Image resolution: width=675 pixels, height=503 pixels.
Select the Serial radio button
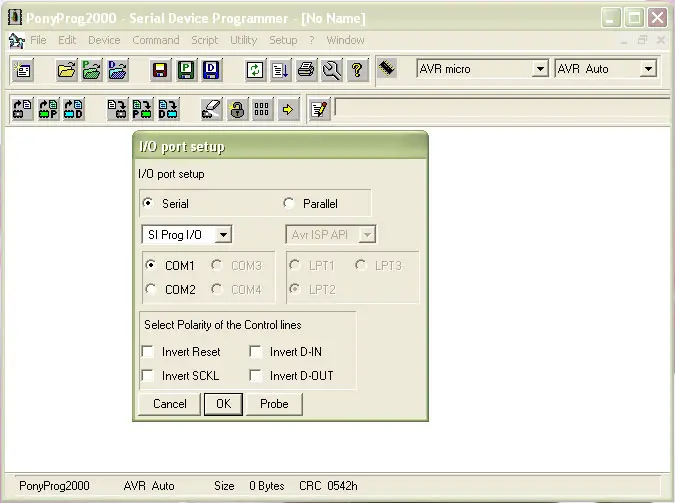pyautogui.click(x=148, y=203)
